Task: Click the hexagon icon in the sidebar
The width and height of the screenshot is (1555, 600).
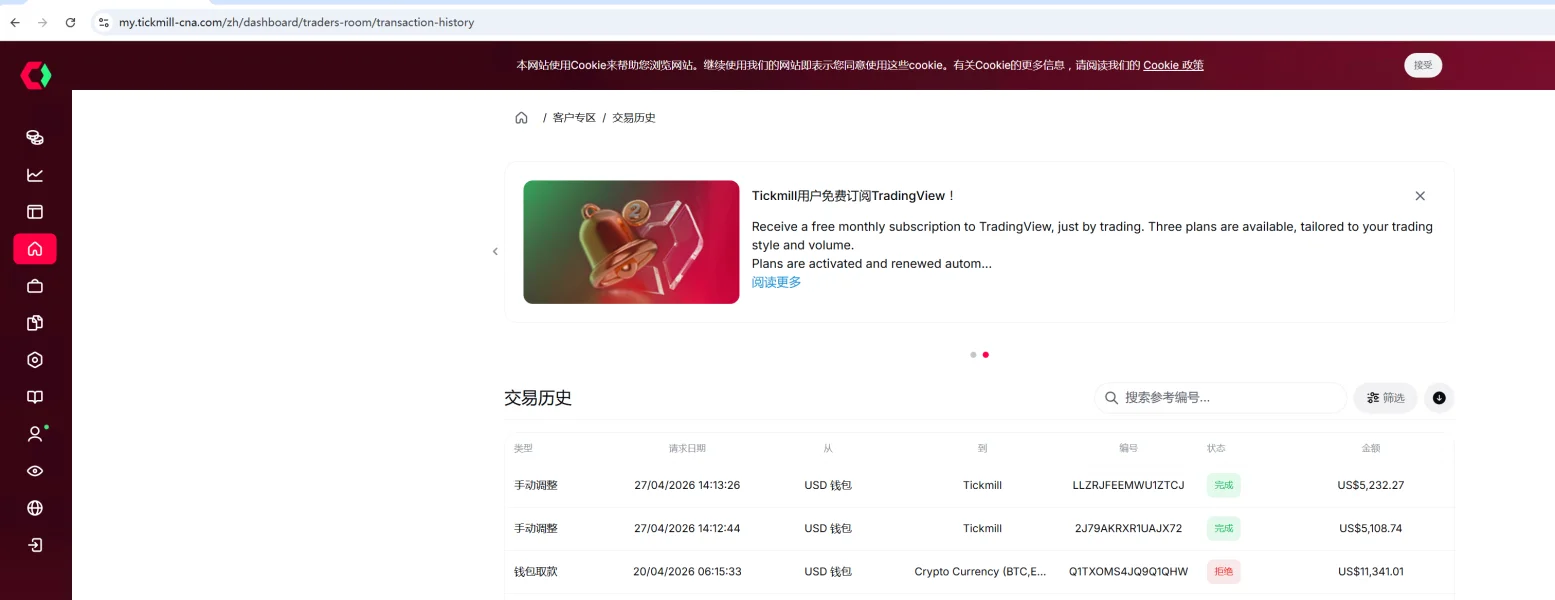Action: (35, 360)
